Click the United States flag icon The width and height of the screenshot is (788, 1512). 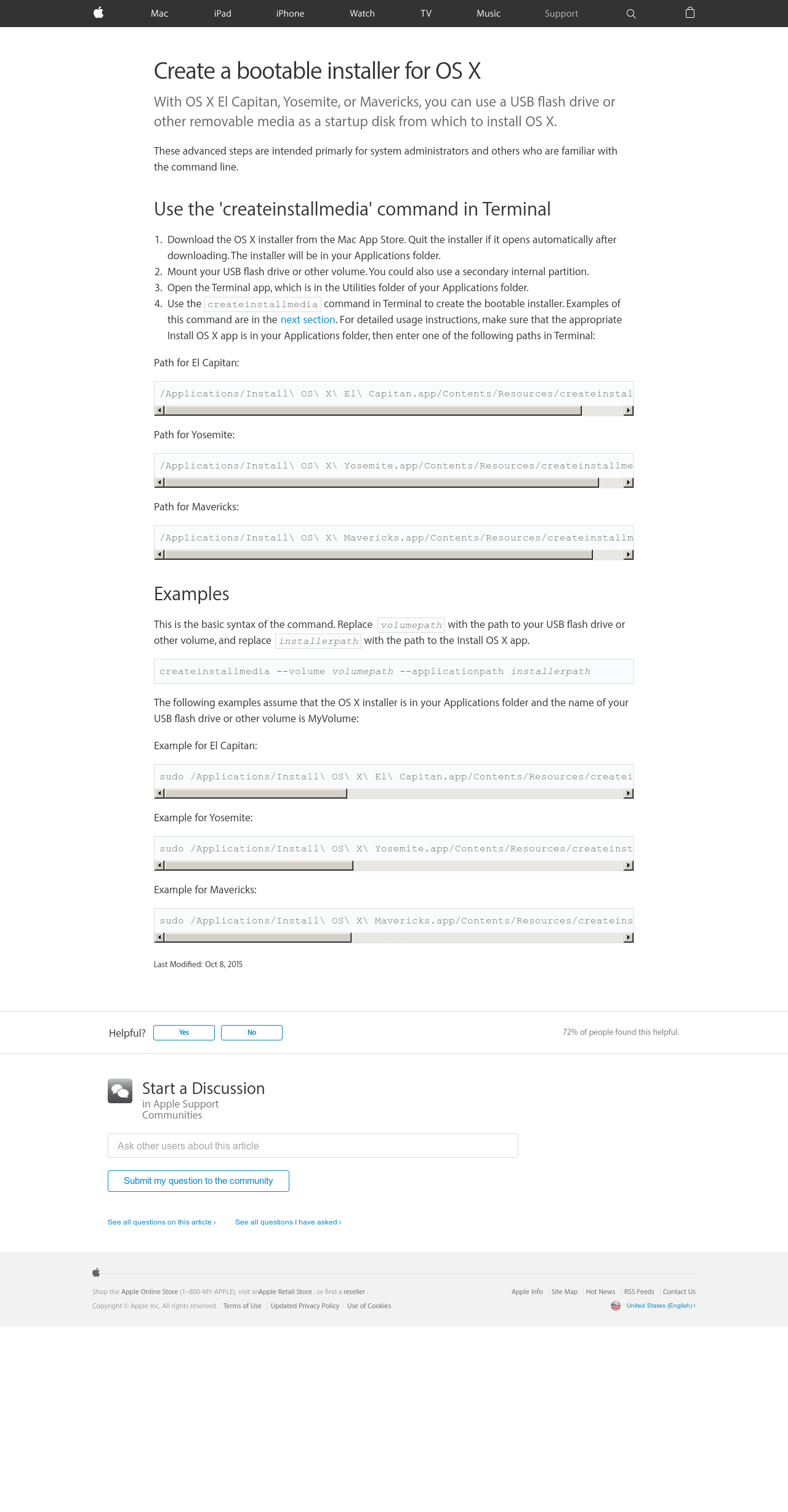pos(616,1306)
